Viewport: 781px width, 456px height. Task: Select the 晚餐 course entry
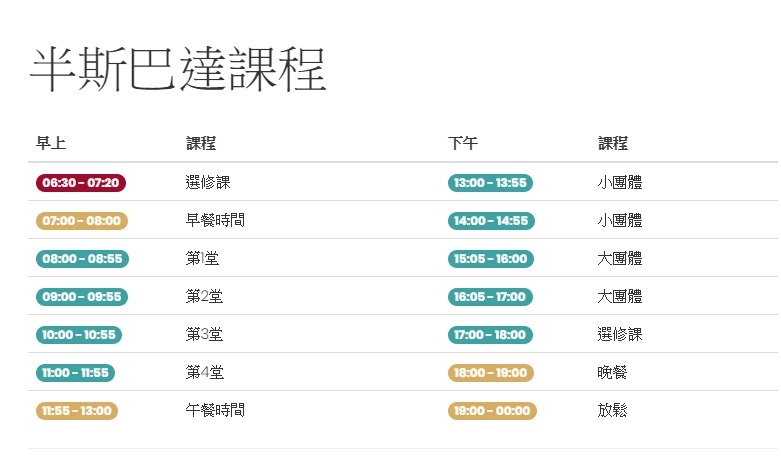click(x=612, y=372)
